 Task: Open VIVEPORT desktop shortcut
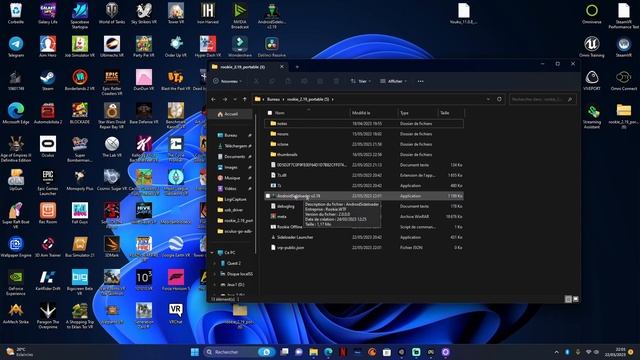tap(592, 80)
